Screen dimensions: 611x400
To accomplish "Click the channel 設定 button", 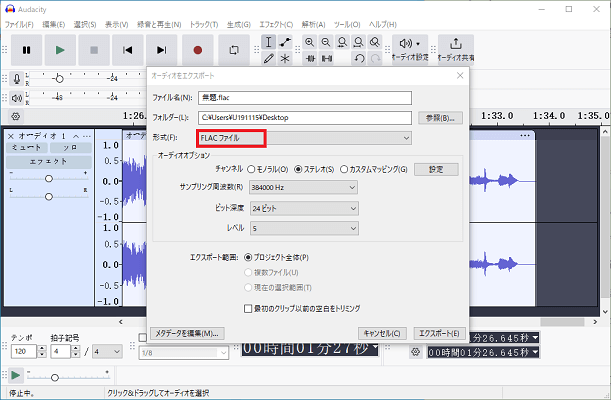I will (x=436, y=169).
